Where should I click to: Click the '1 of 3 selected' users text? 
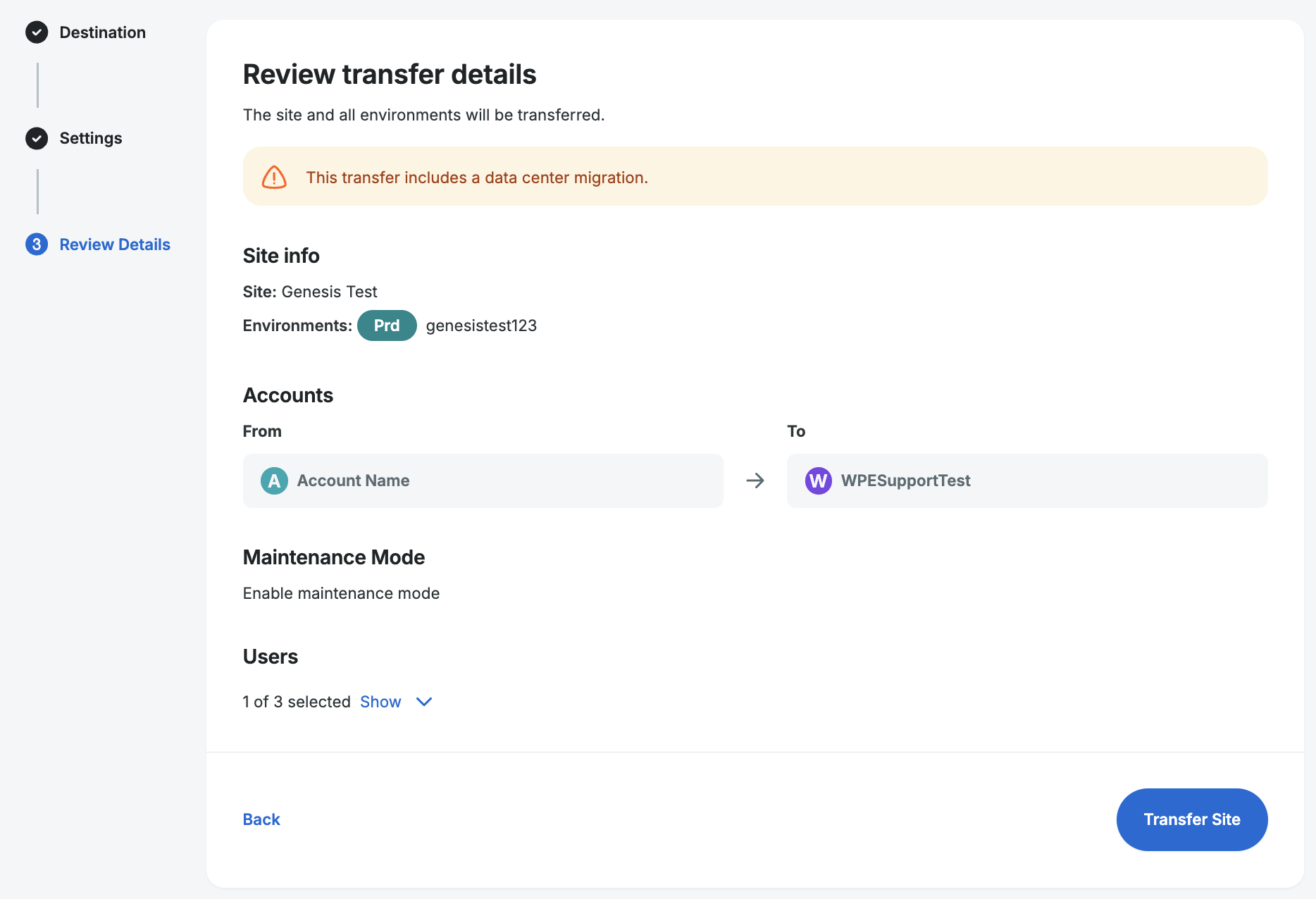coord(297,702)
